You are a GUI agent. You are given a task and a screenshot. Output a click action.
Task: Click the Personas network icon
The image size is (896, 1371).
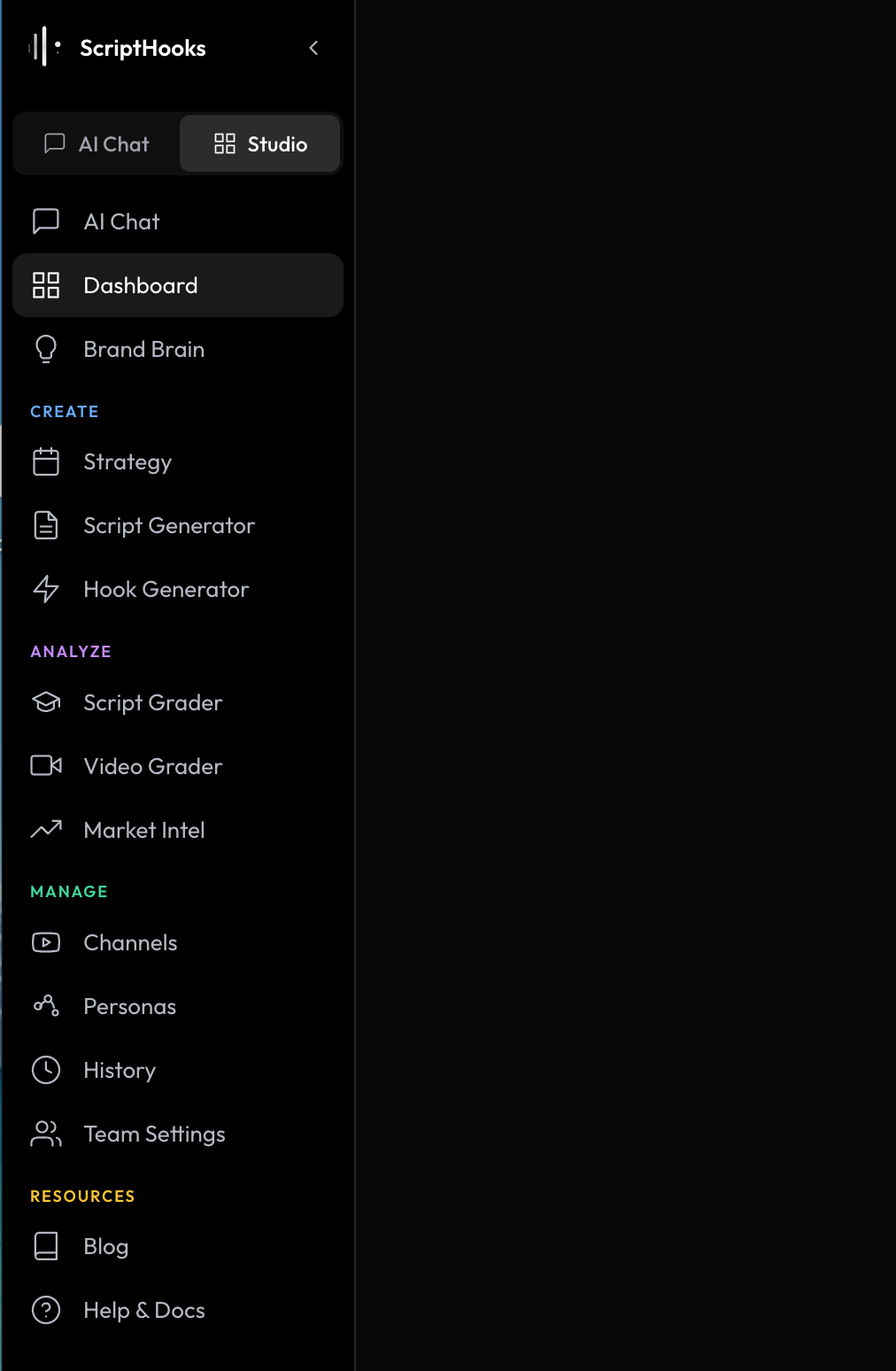tap(45, 1006)
